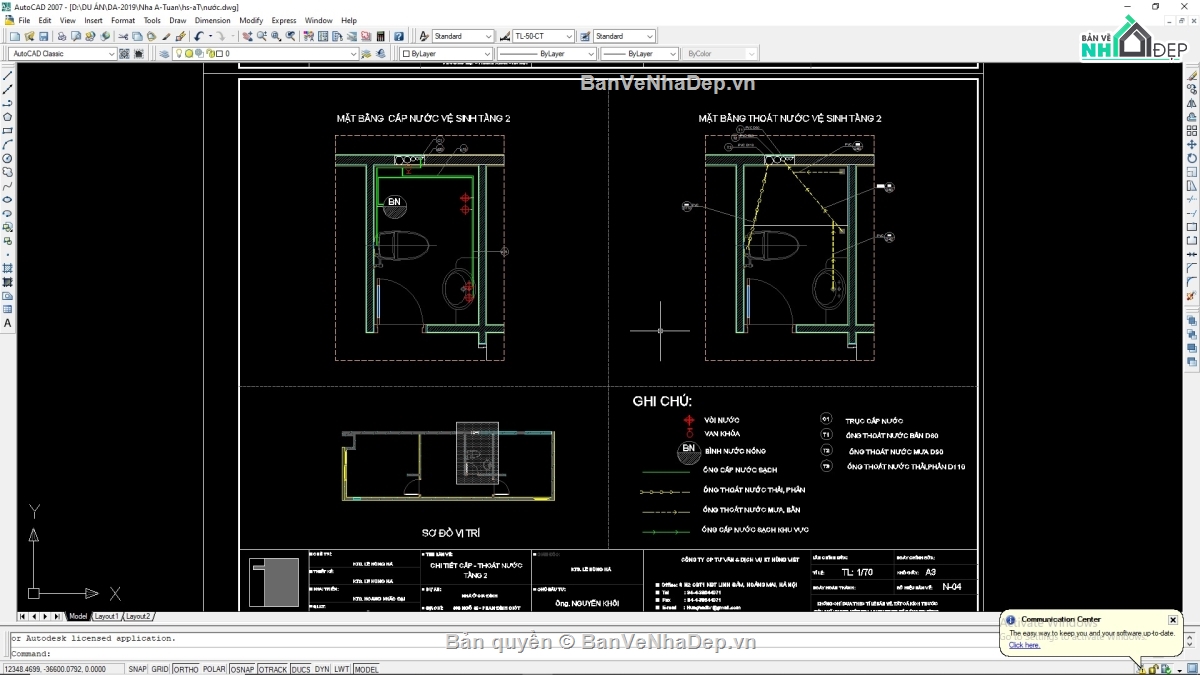Click the Undo arrow icon
This screenshot has width=1200, height=675.
tap(199, 36)
